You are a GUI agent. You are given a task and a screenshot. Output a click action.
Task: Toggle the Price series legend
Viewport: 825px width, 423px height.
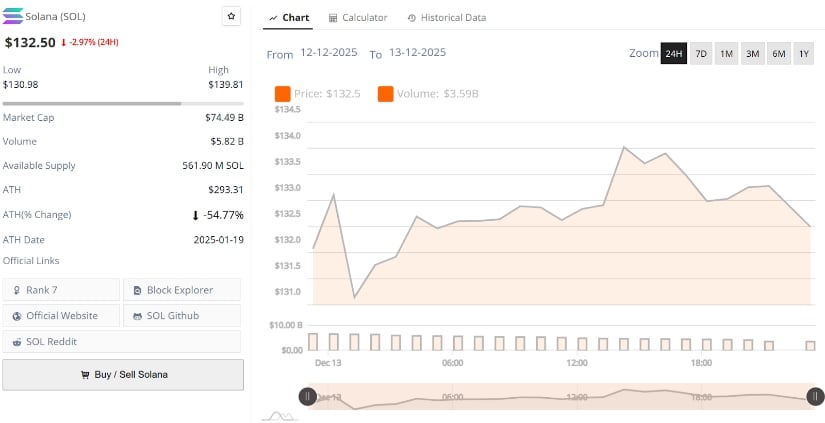(x=318, y=94)
